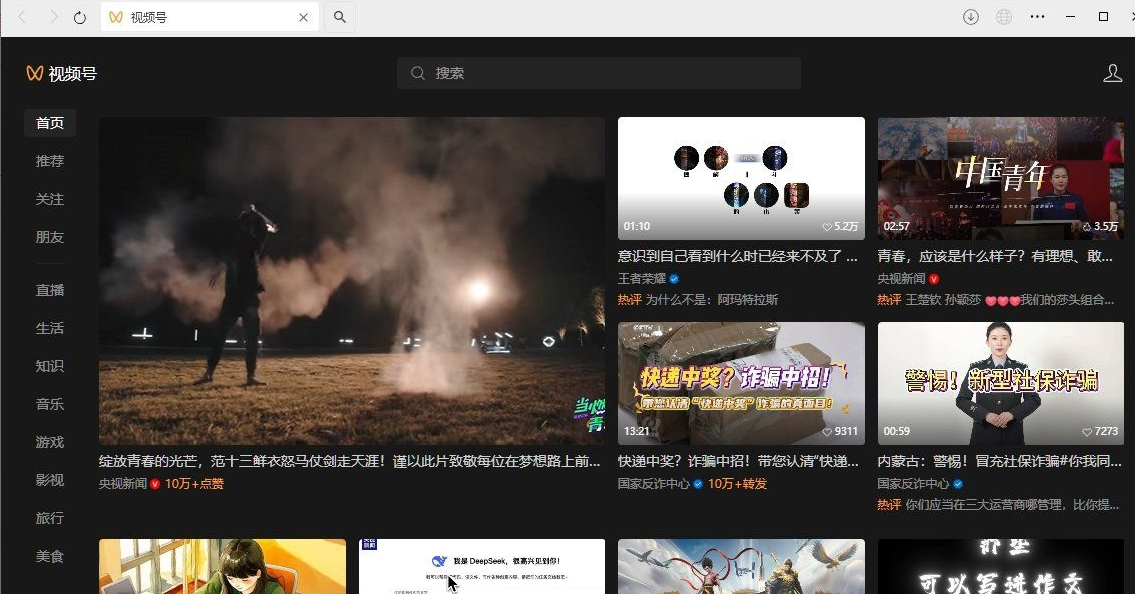Click the search icon next to the tab
The image size is (1135, 594).
click(340, 17)
